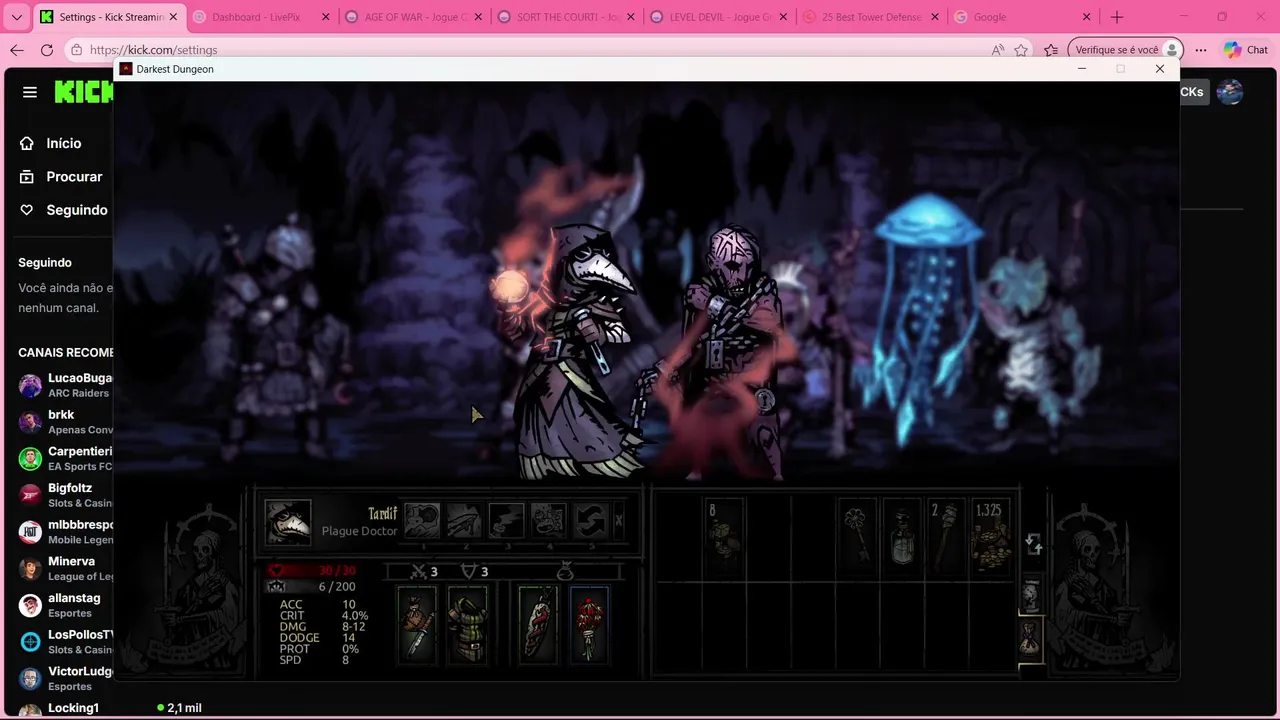This screenshot has height=720, width=1280.
Task: Open the Bigfoltz channel avatar
Action: (x=30, y=495)
